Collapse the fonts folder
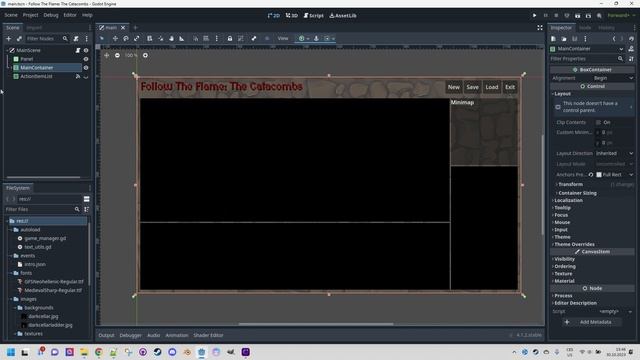The image size is (640, 360). pyautogui.click(x=11, y=273)
